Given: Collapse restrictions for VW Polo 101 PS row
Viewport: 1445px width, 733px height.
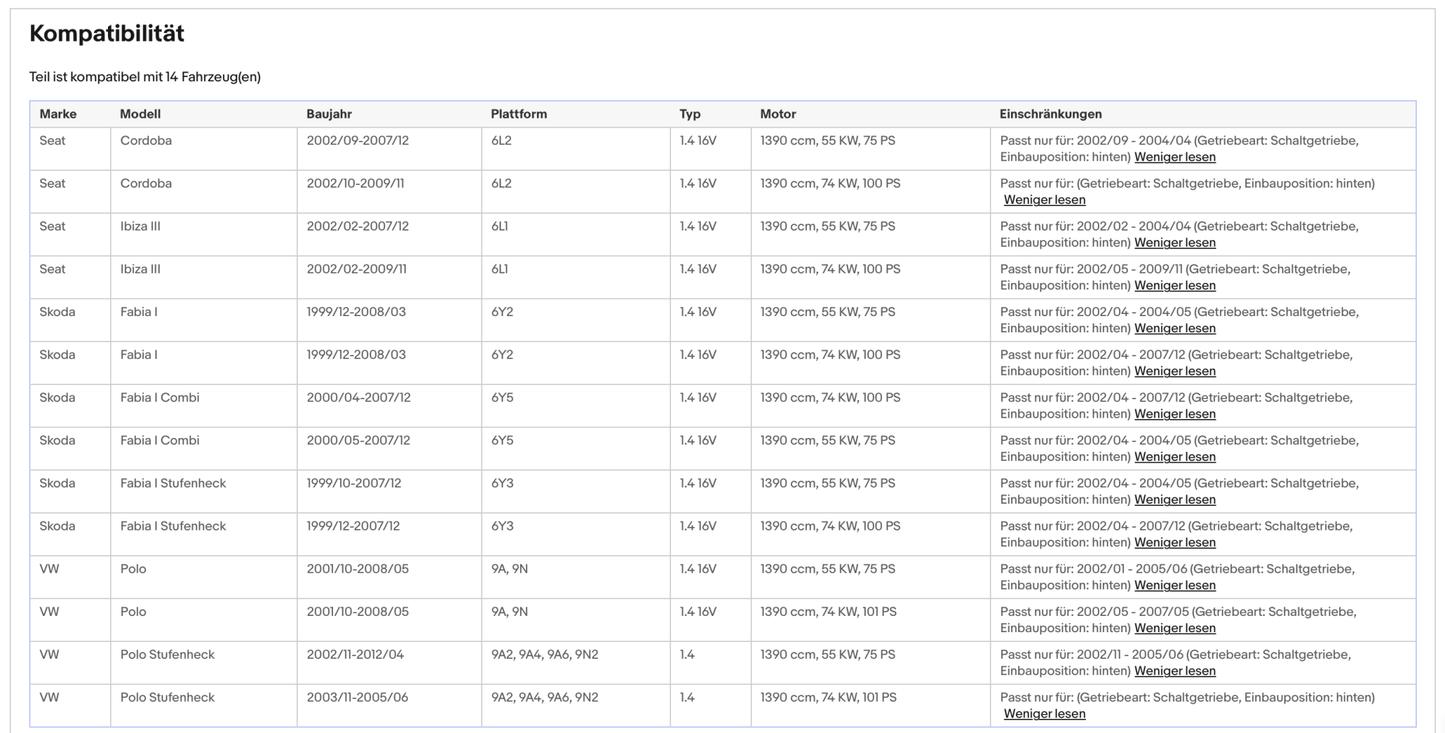Looking at the screenshot, I should 1174,629.
